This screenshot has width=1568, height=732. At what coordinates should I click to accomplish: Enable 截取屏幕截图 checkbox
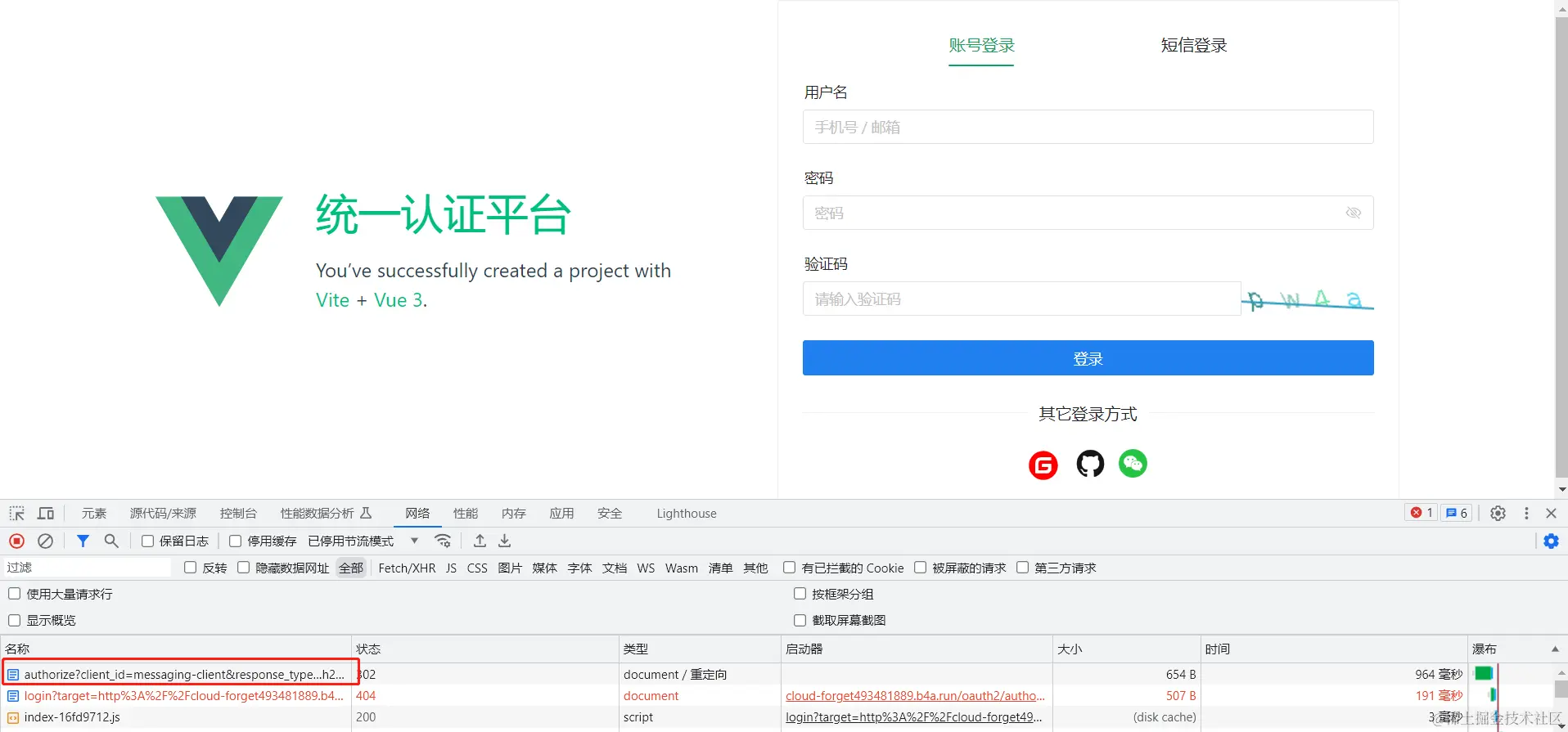[800, 620]
